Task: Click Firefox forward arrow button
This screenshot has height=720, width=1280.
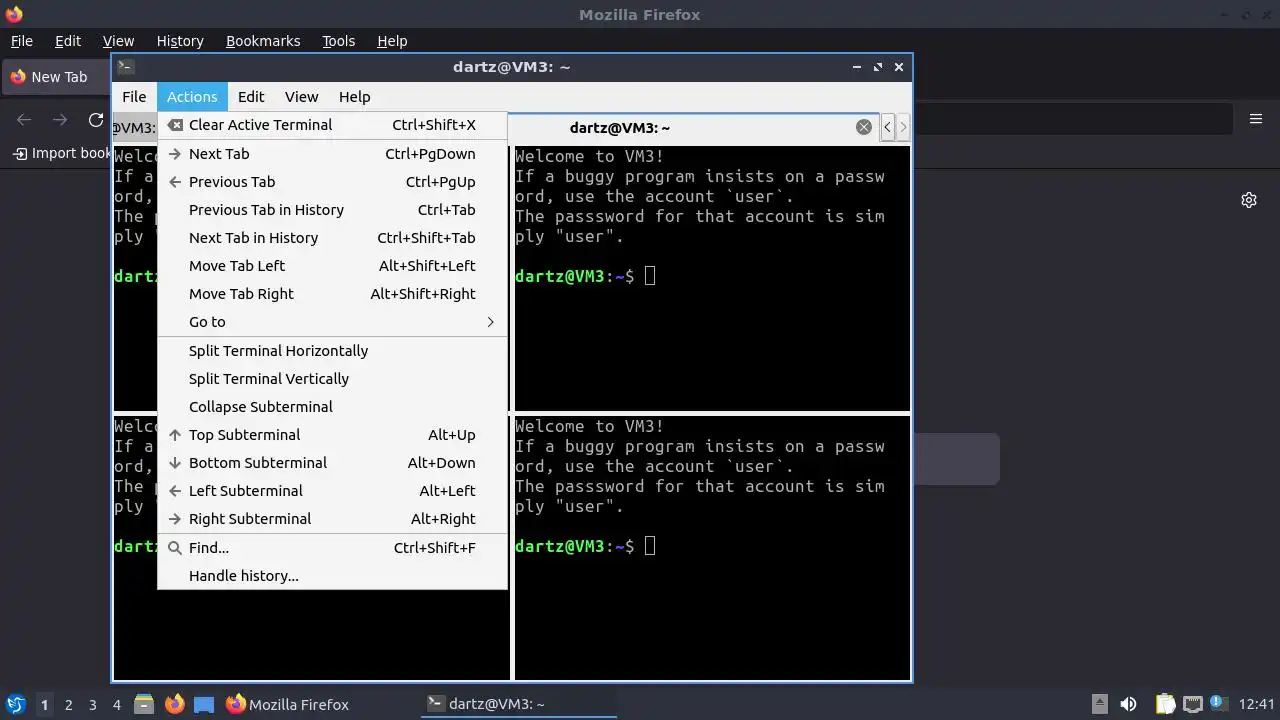Action: 60,120
